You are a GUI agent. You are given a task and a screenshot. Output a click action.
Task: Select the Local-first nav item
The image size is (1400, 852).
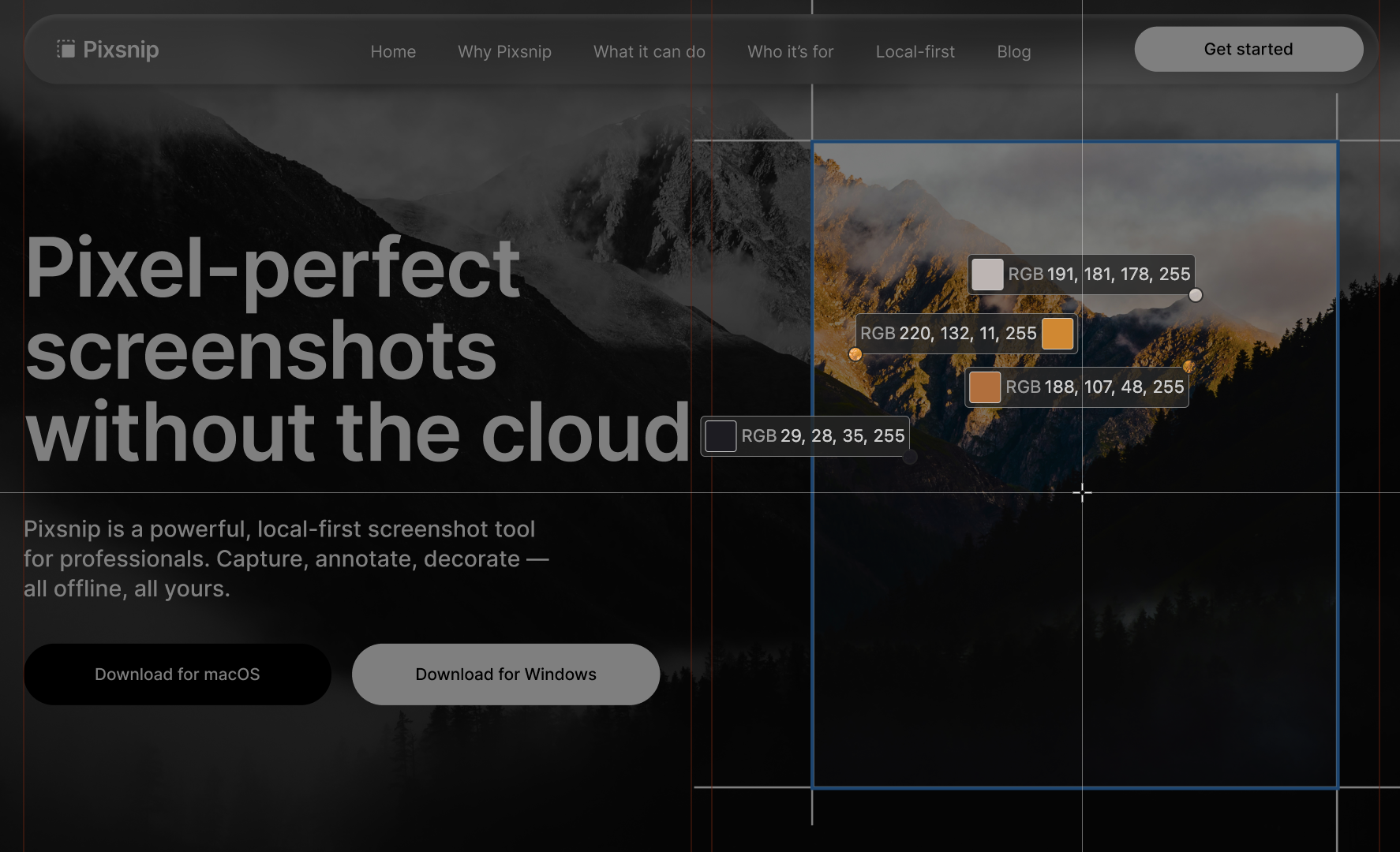[915, 52]
